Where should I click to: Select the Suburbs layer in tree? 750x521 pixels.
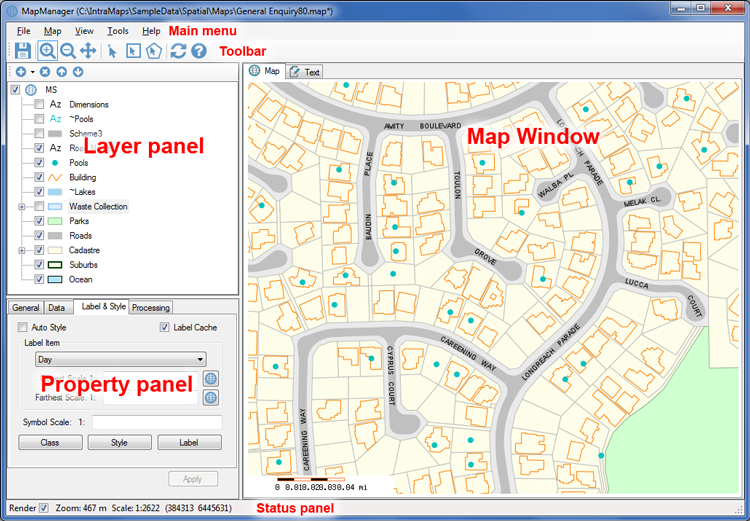[x=83, y=265]
